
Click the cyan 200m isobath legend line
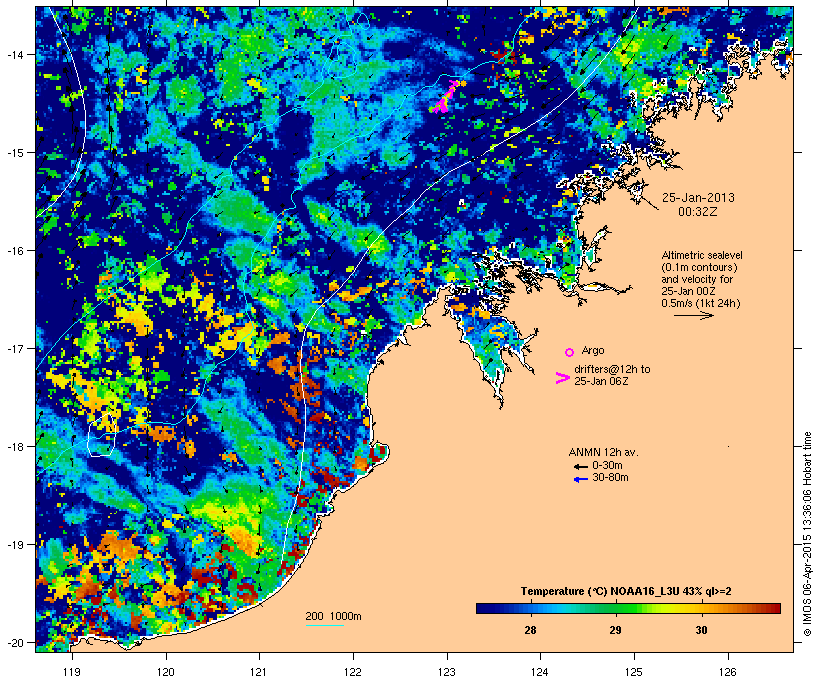pyautogui.click(x=324, y=625)
